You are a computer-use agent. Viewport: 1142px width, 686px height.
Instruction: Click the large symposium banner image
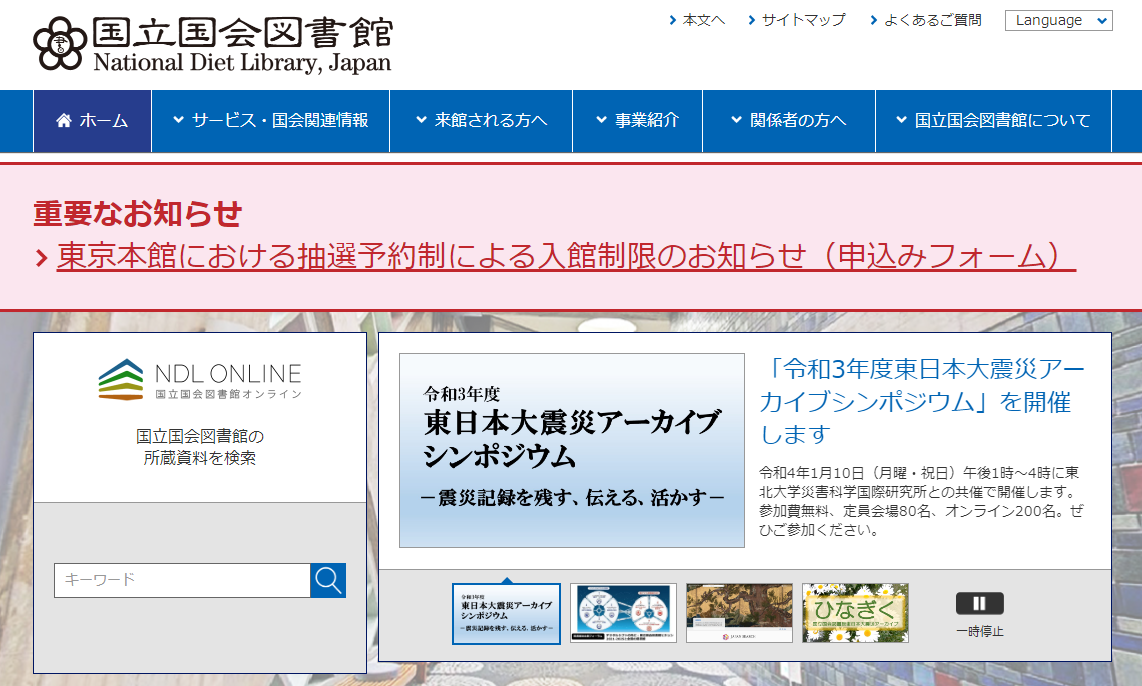[572, 450]
